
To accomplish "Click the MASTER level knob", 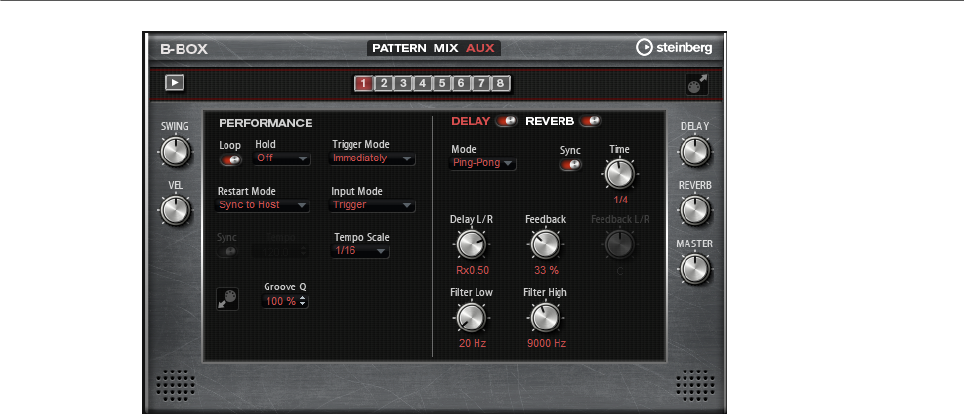I will point(695,269).
